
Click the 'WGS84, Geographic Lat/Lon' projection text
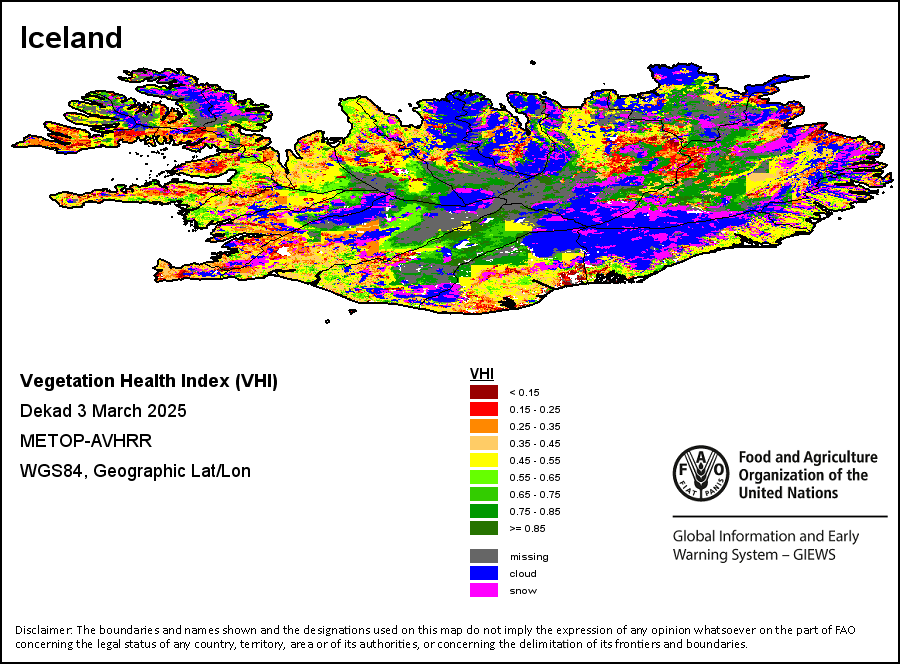tap(135, 471)
